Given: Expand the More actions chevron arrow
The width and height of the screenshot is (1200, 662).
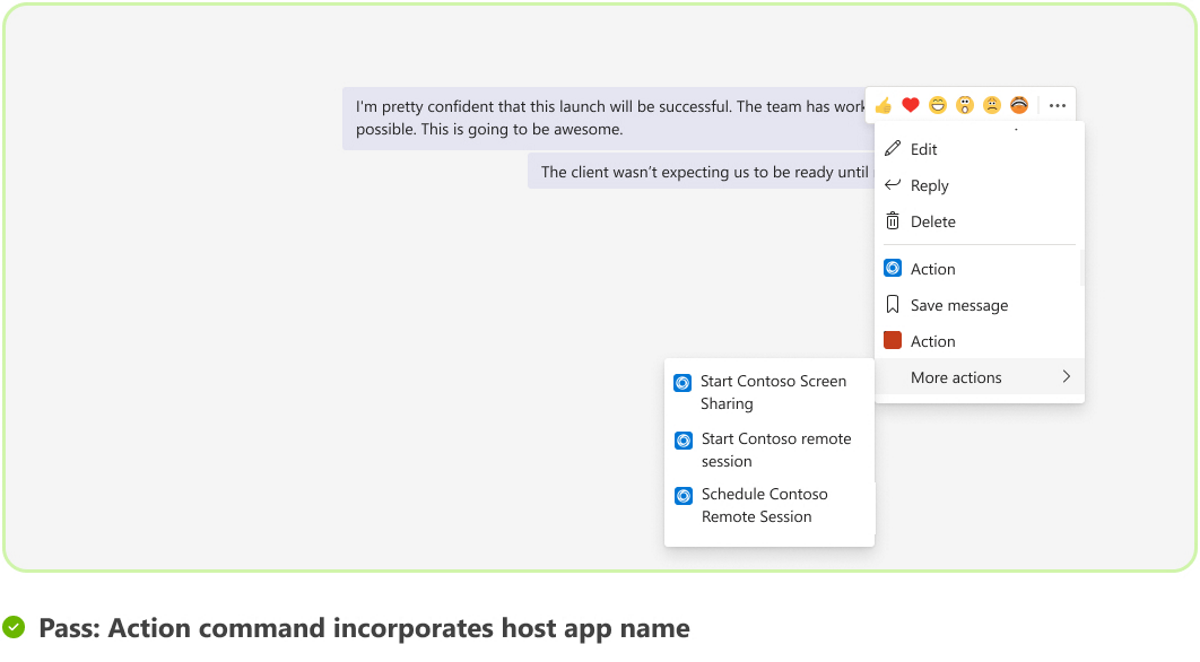Looking at the screenshot, I should point(1066,377).
